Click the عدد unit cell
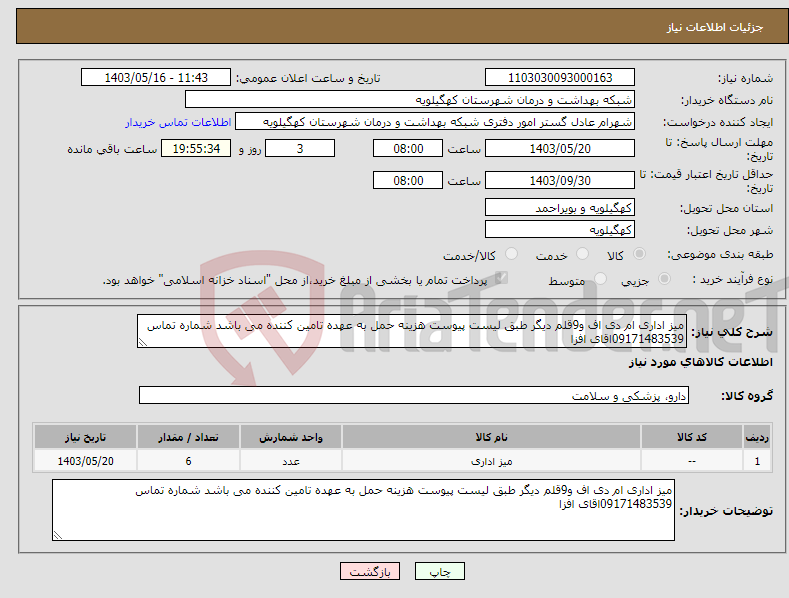Viewport: 789px width, 598px height. coord(291,461)
